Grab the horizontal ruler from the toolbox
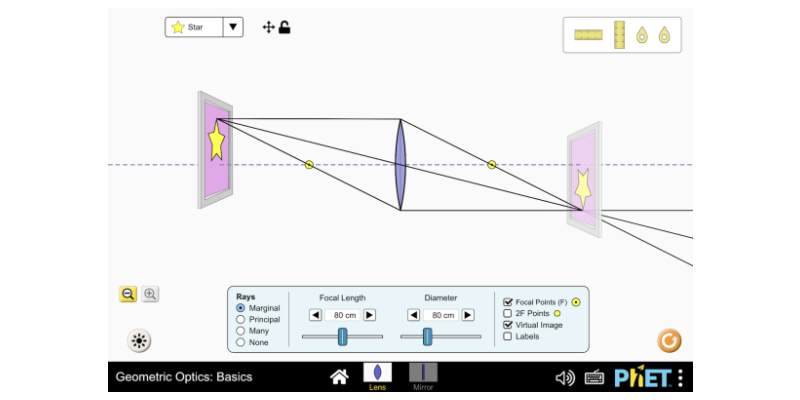 [x=588, y=35]
